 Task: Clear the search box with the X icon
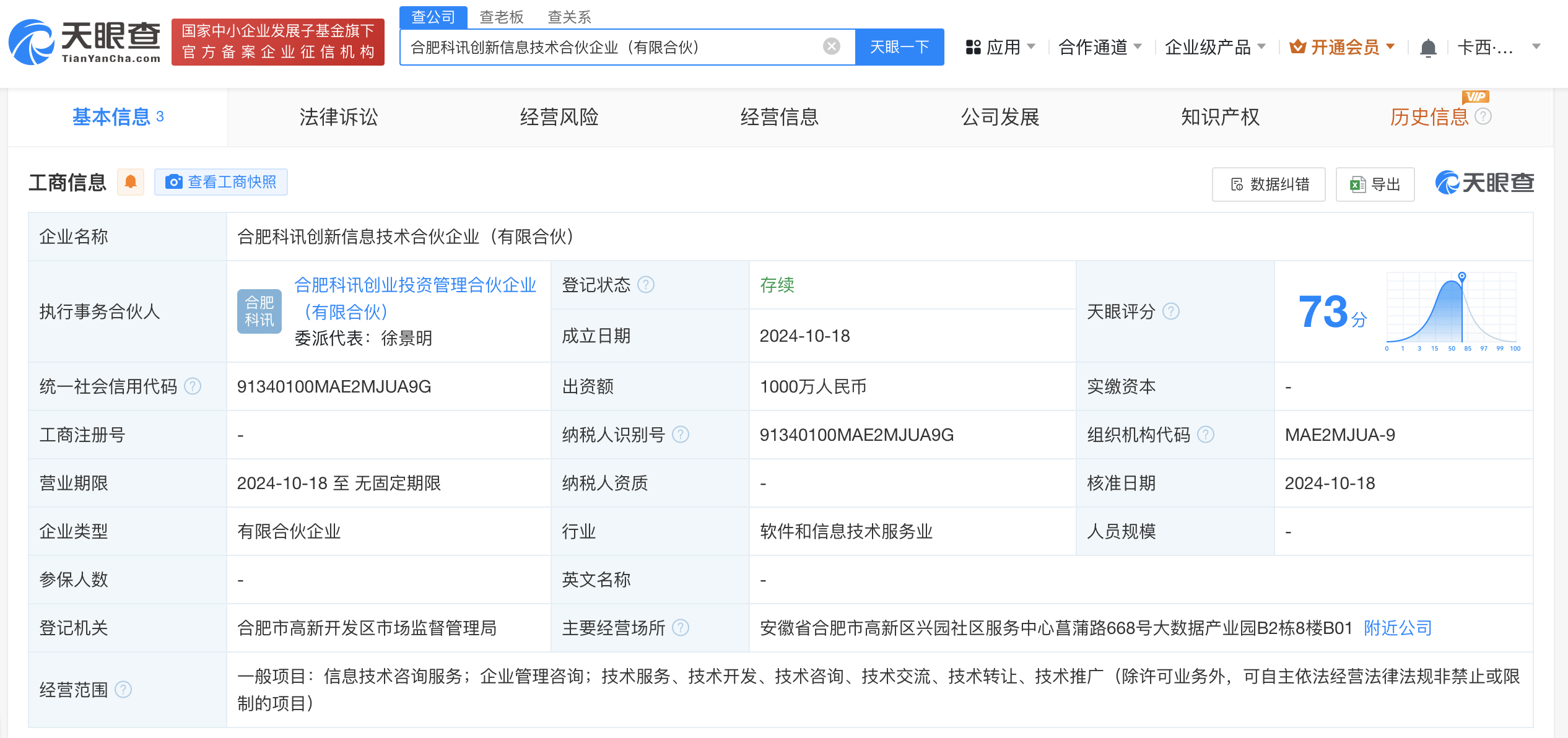pos(830,45)
